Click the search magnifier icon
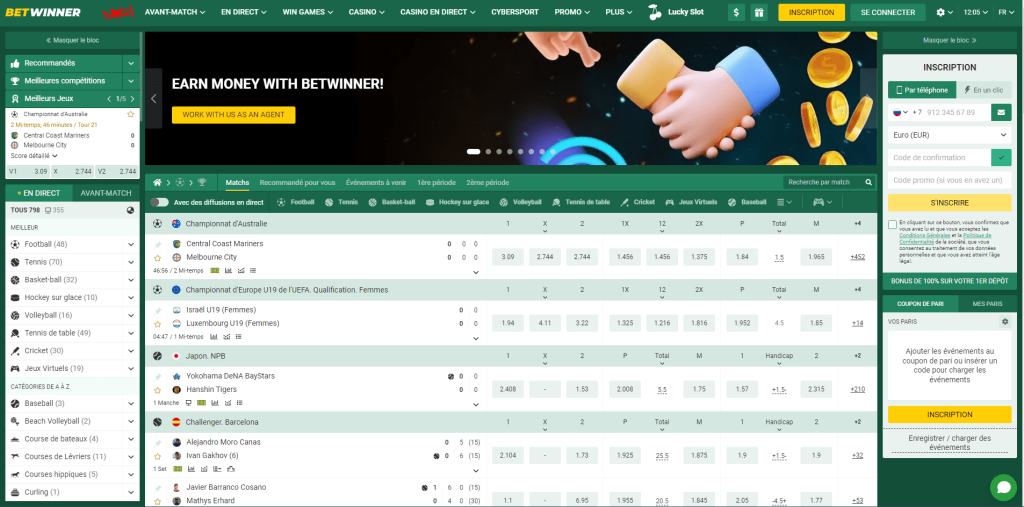Viewport: 1024px width, 507px height. pos(869,182)
